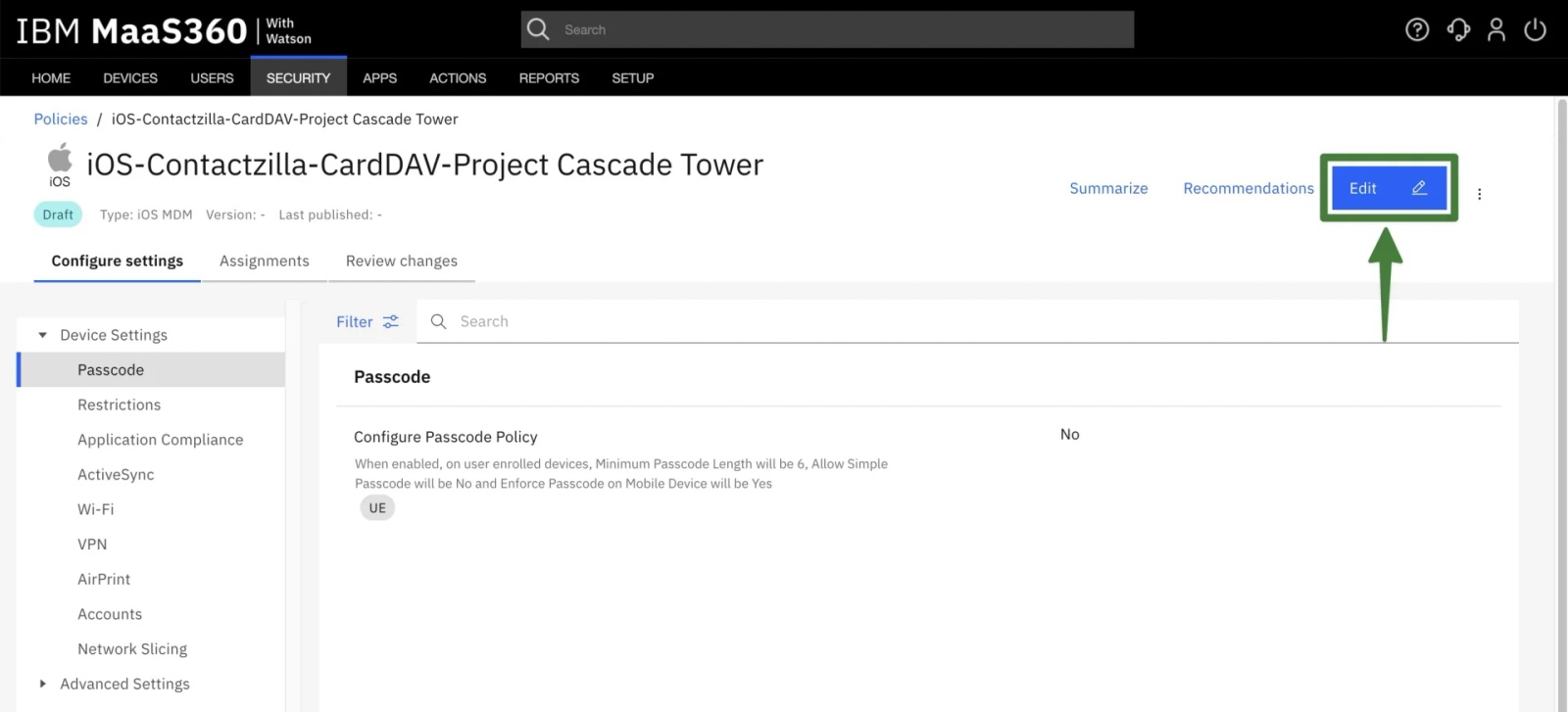Switch to the Assignments tab
The width and height of the screenshot is (1568, 712).
(x=264, y=261)
